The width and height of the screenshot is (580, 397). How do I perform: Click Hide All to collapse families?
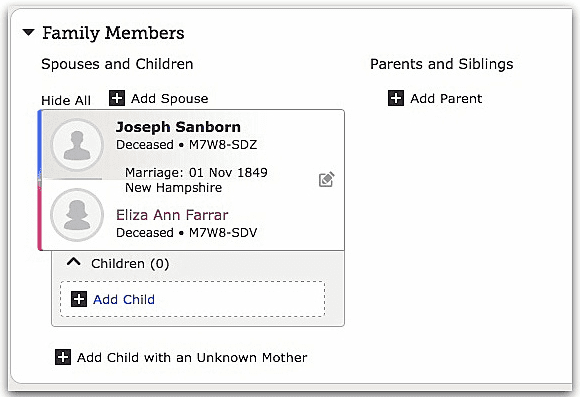[66, 100]
